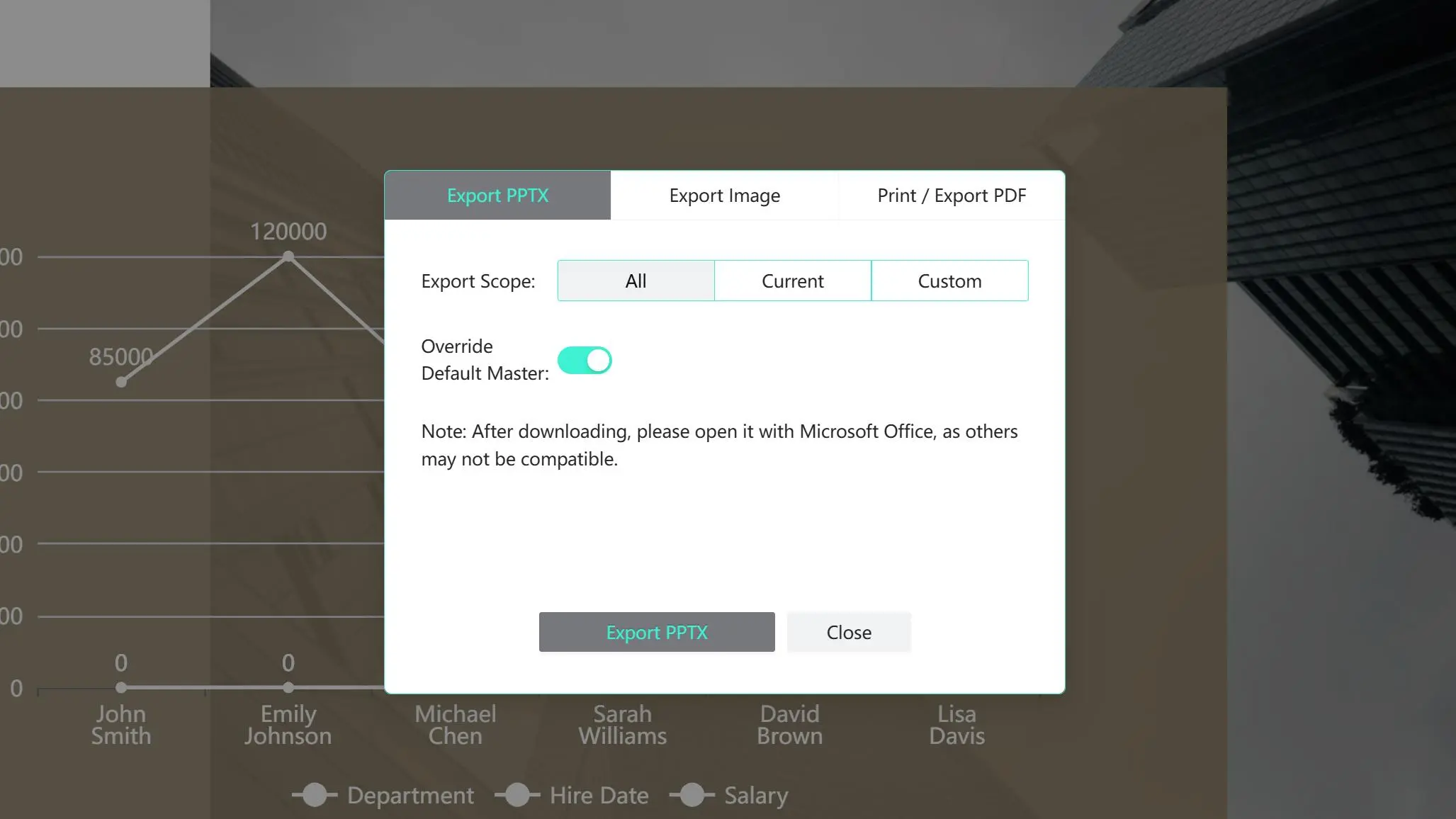Toggle Override Default Master switch
Viewport: 1456px width, 819px height.
585,361
